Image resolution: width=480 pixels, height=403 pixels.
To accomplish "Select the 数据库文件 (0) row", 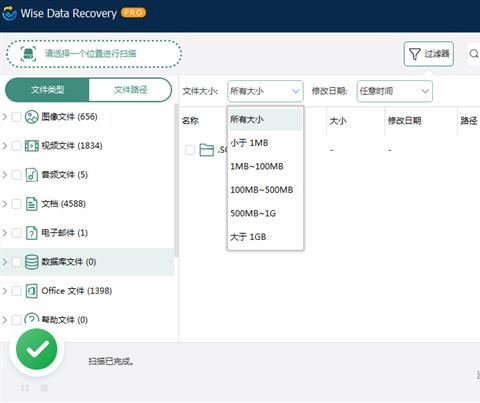I will (87, 262).
